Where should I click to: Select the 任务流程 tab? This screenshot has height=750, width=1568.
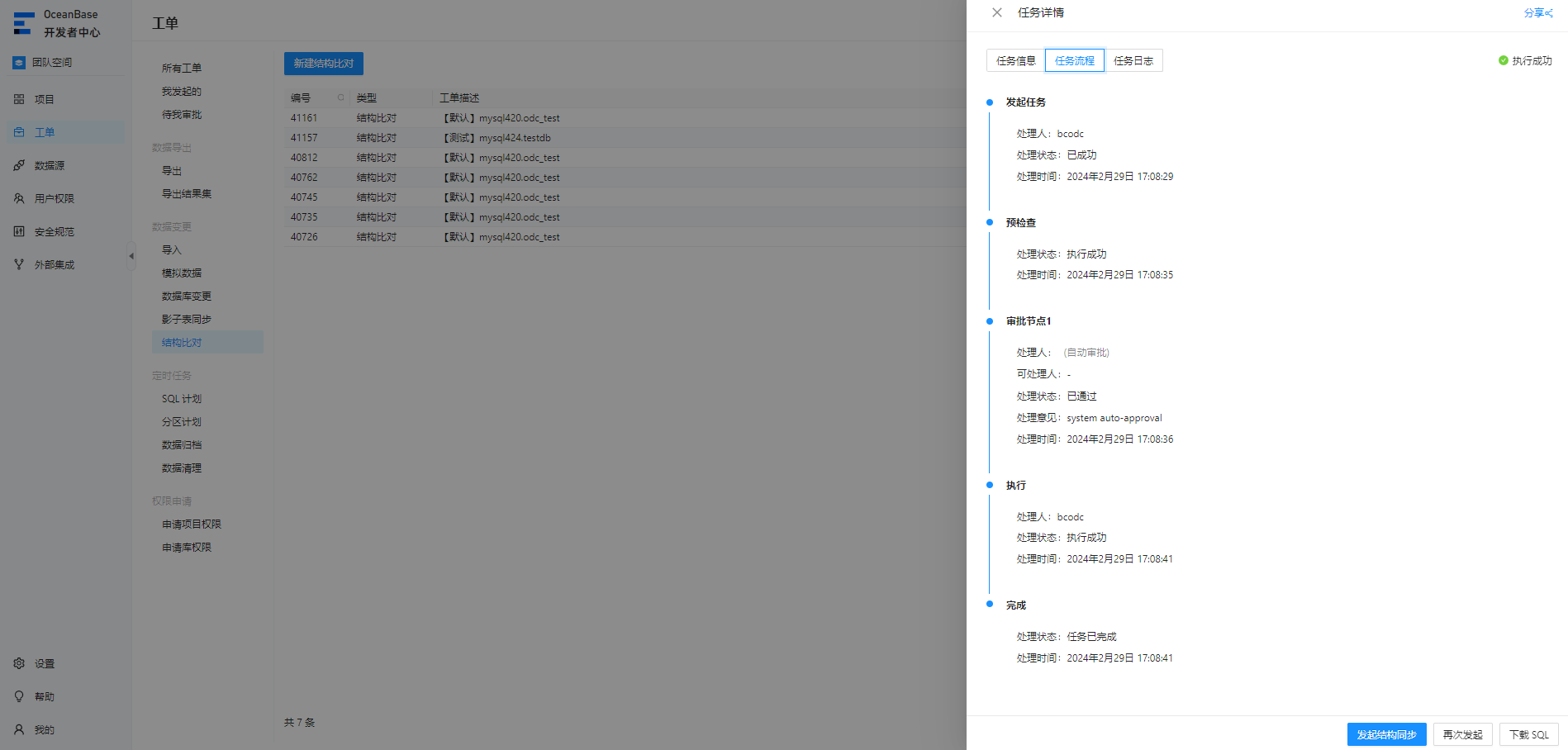pos(1074,60)
